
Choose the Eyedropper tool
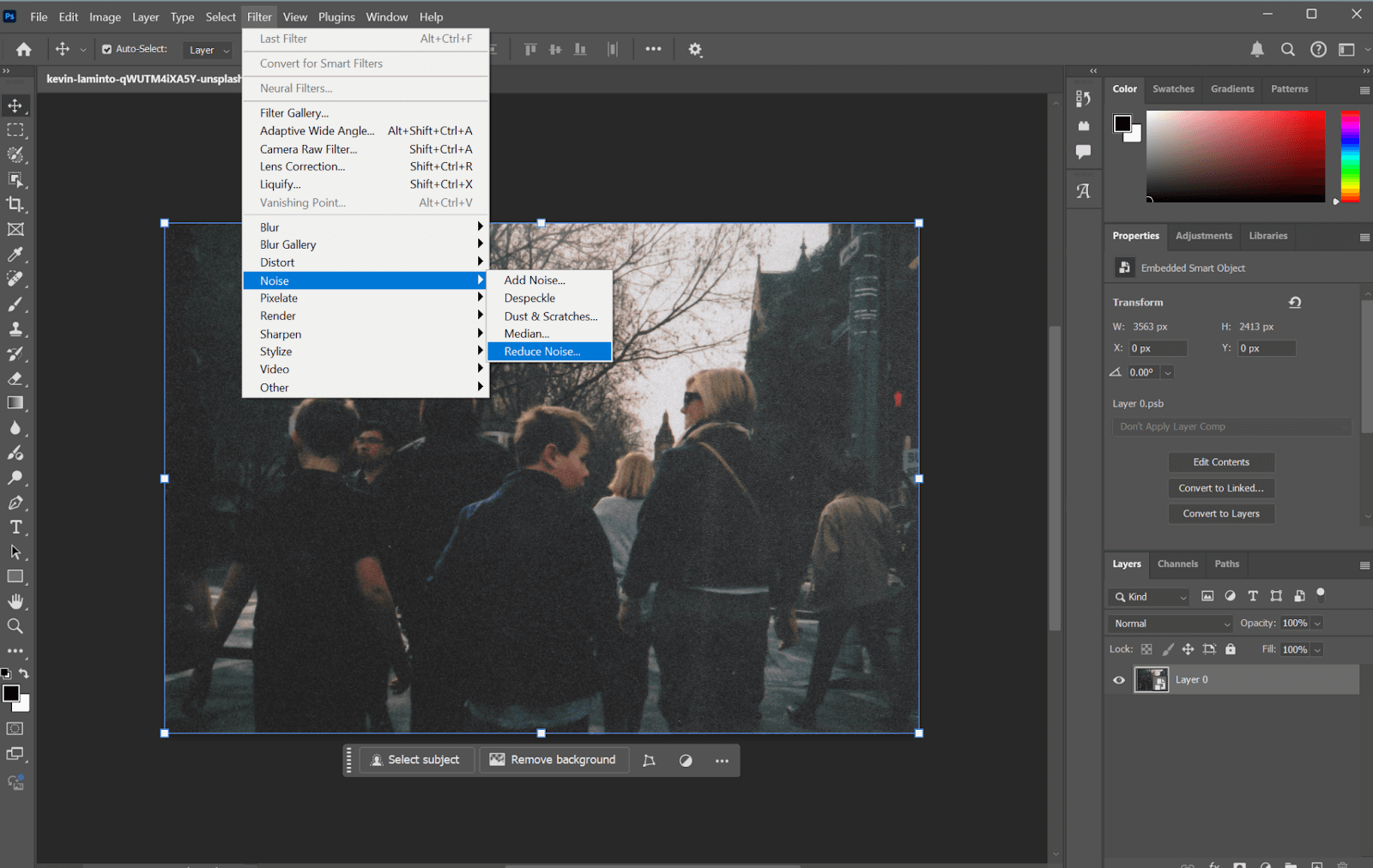tap(15, 254)
